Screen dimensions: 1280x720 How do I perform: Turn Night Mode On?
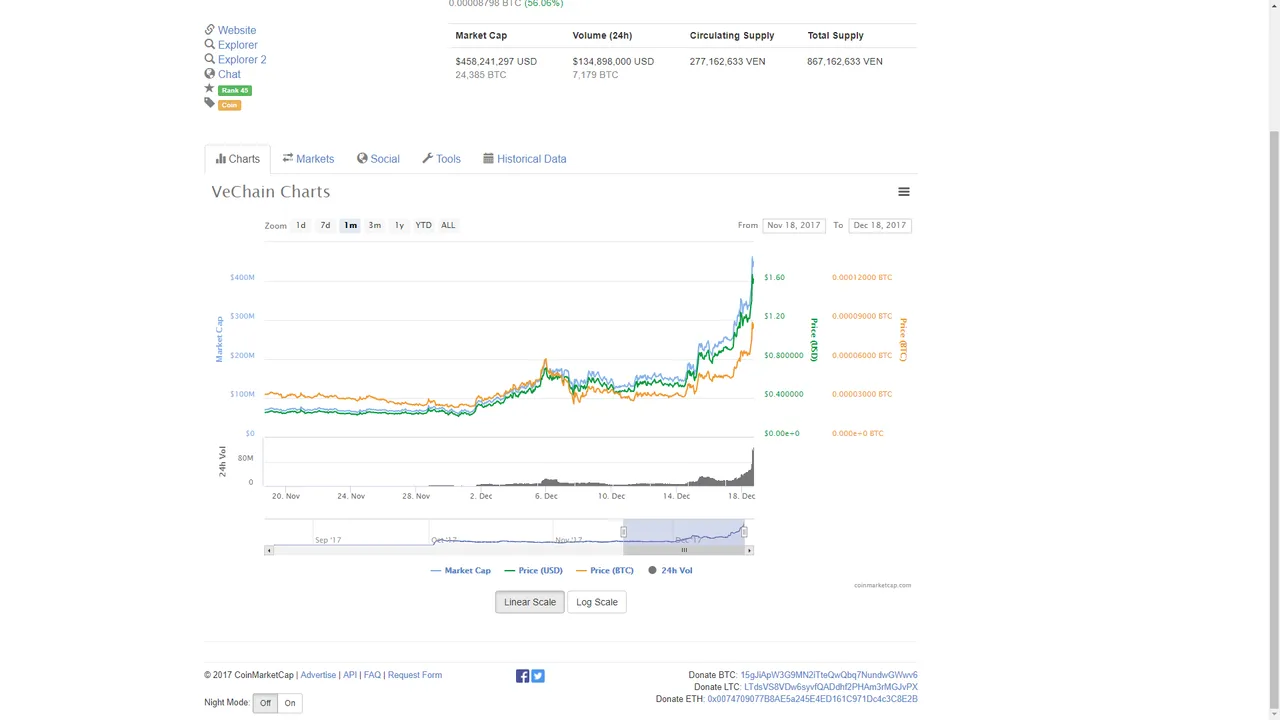pos(290,703)
